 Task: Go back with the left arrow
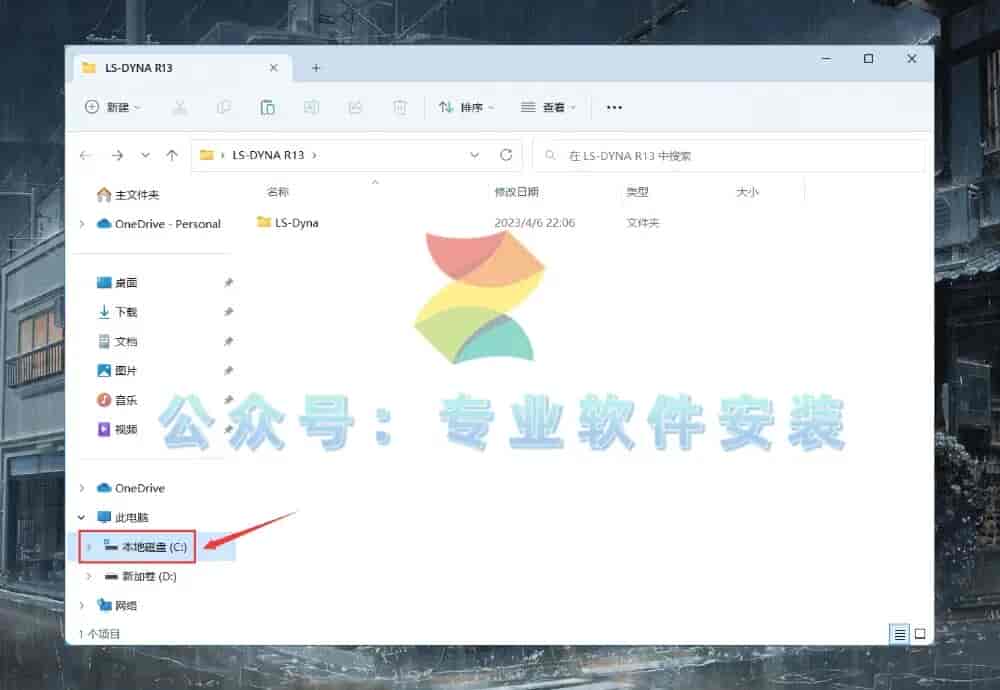pos(85,155)
